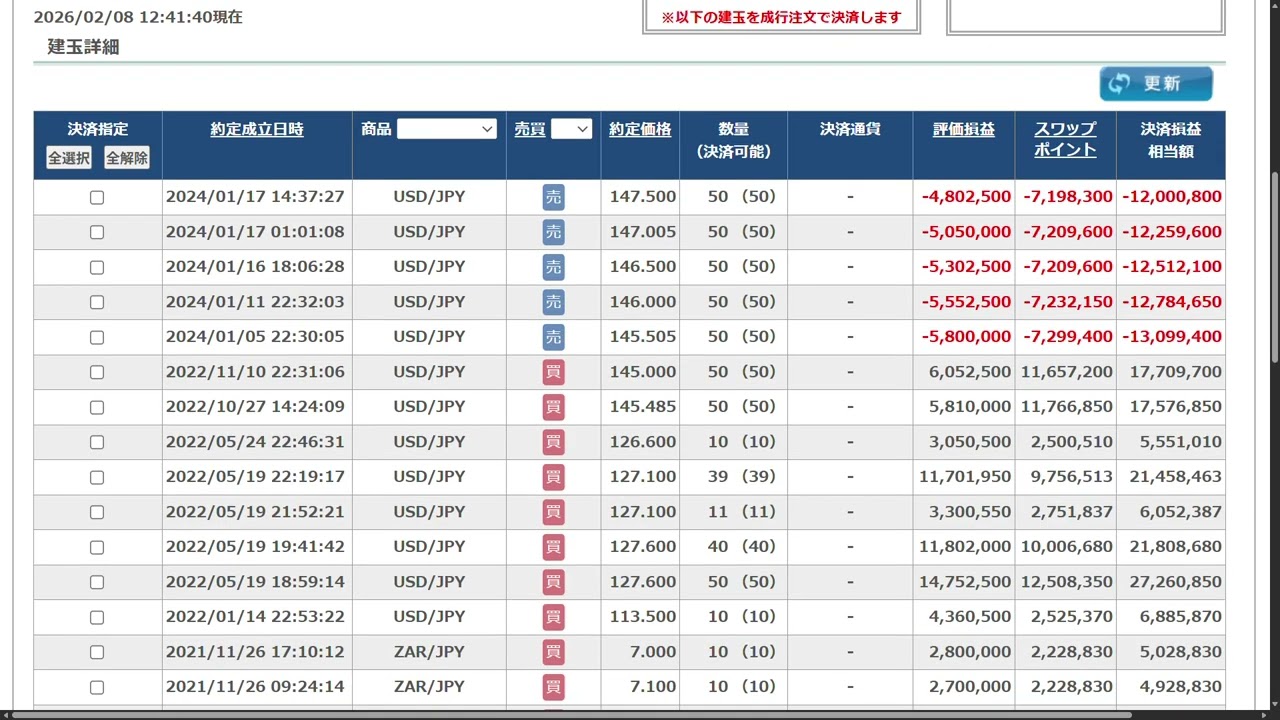Tick checkbox for 2022/11/10 22:31:06 row
This screenshot has width=1280, height=720.
(97, 372)
